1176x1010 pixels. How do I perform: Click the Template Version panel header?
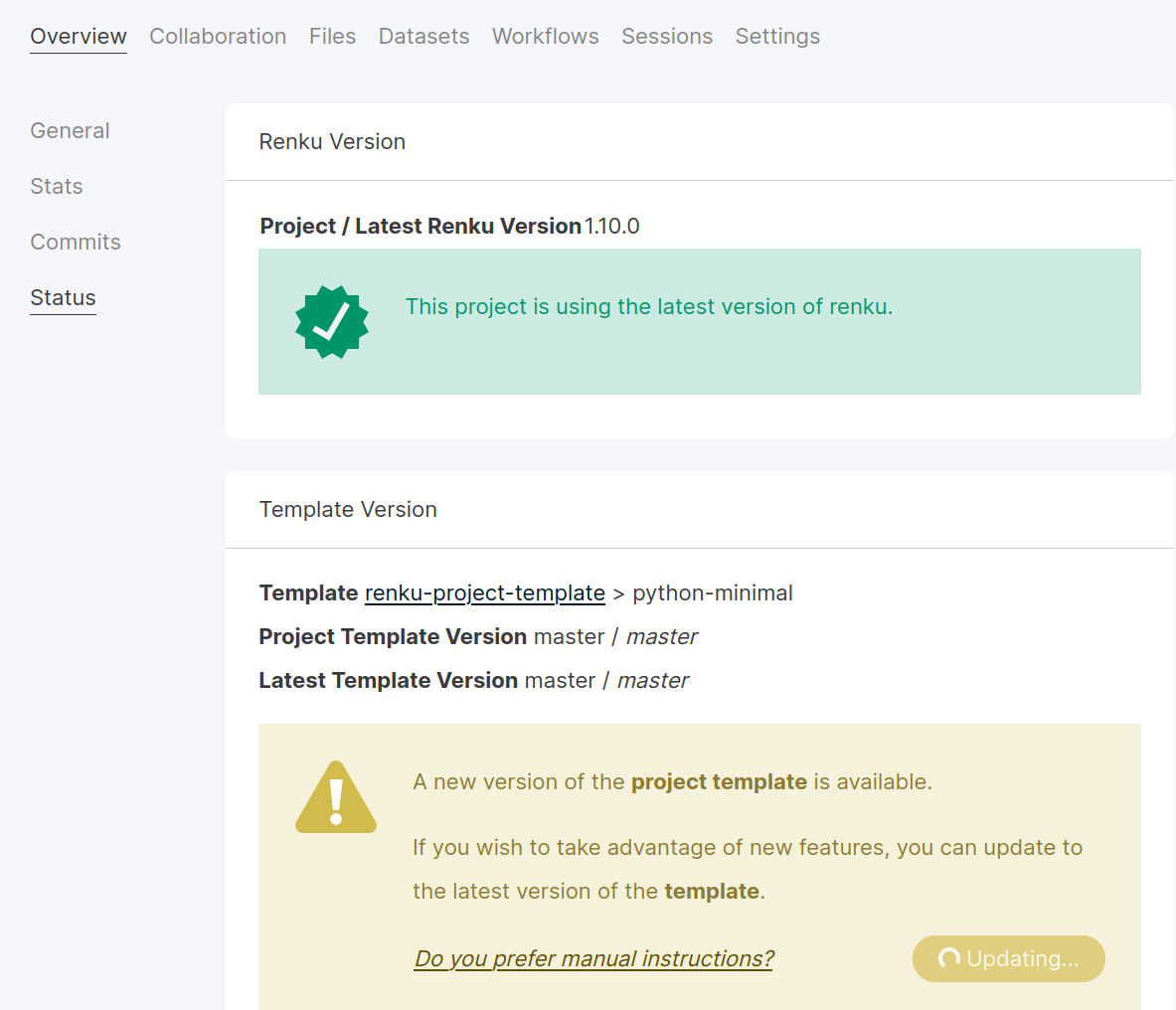pyautogui.click(x=348, y=509)
